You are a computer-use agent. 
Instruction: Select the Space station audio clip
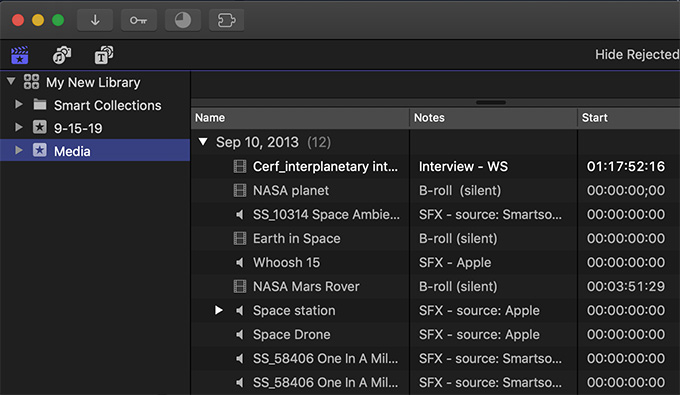pos(294,310)
